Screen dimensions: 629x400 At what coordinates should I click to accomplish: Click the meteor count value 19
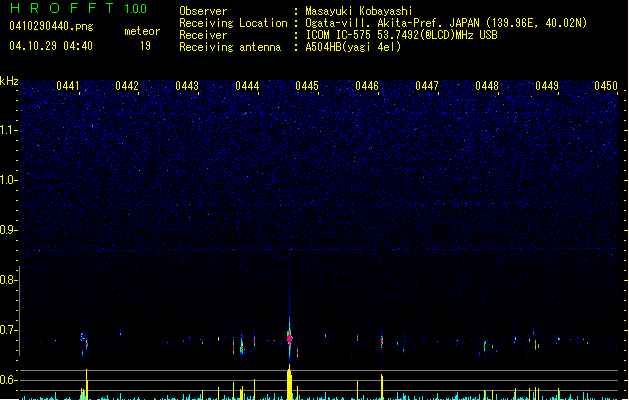(x=145, y=46)
